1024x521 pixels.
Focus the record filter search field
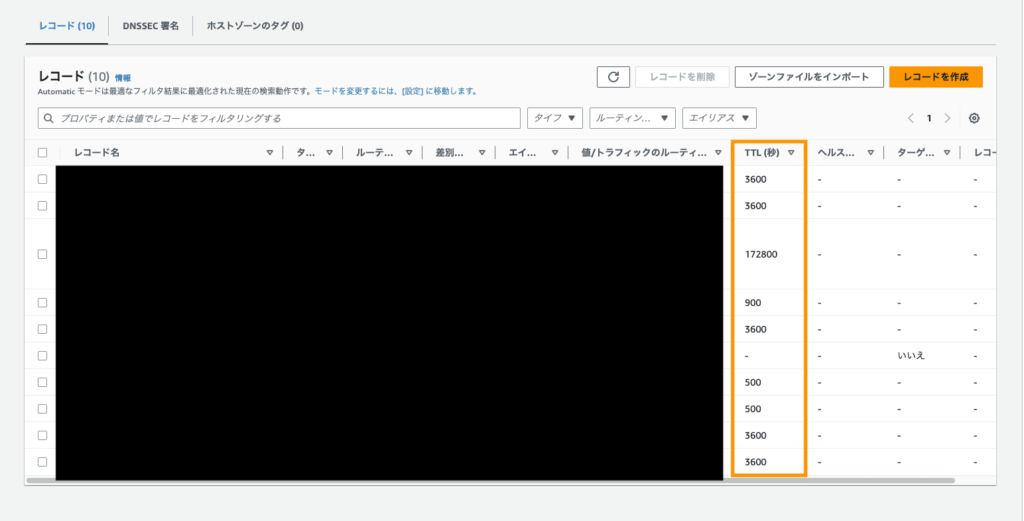click(279, 118)
